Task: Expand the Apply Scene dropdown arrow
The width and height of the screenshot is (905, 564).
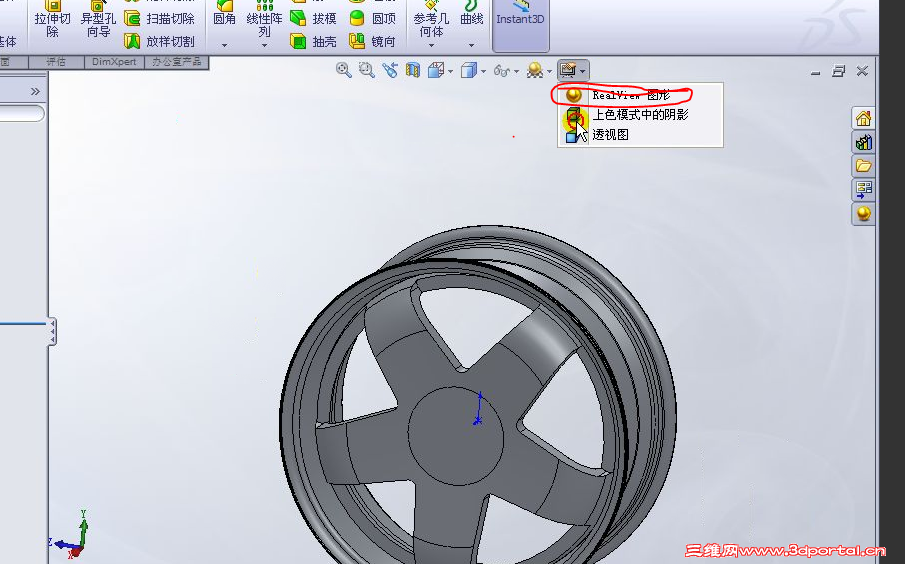Action: [549, 72]
